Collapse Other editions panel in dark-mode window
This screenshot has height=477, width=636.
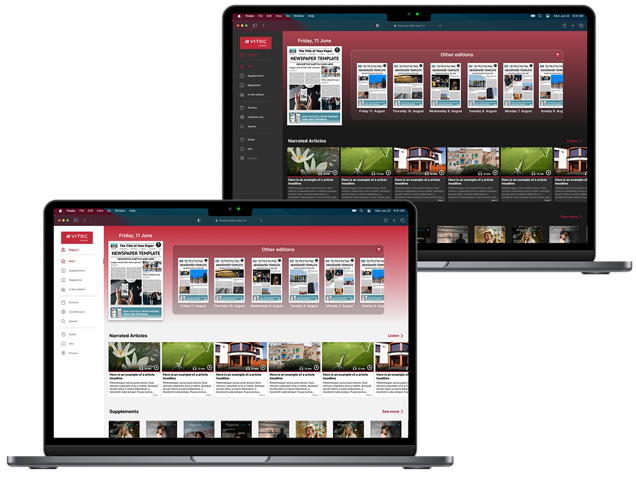point(557,55)
